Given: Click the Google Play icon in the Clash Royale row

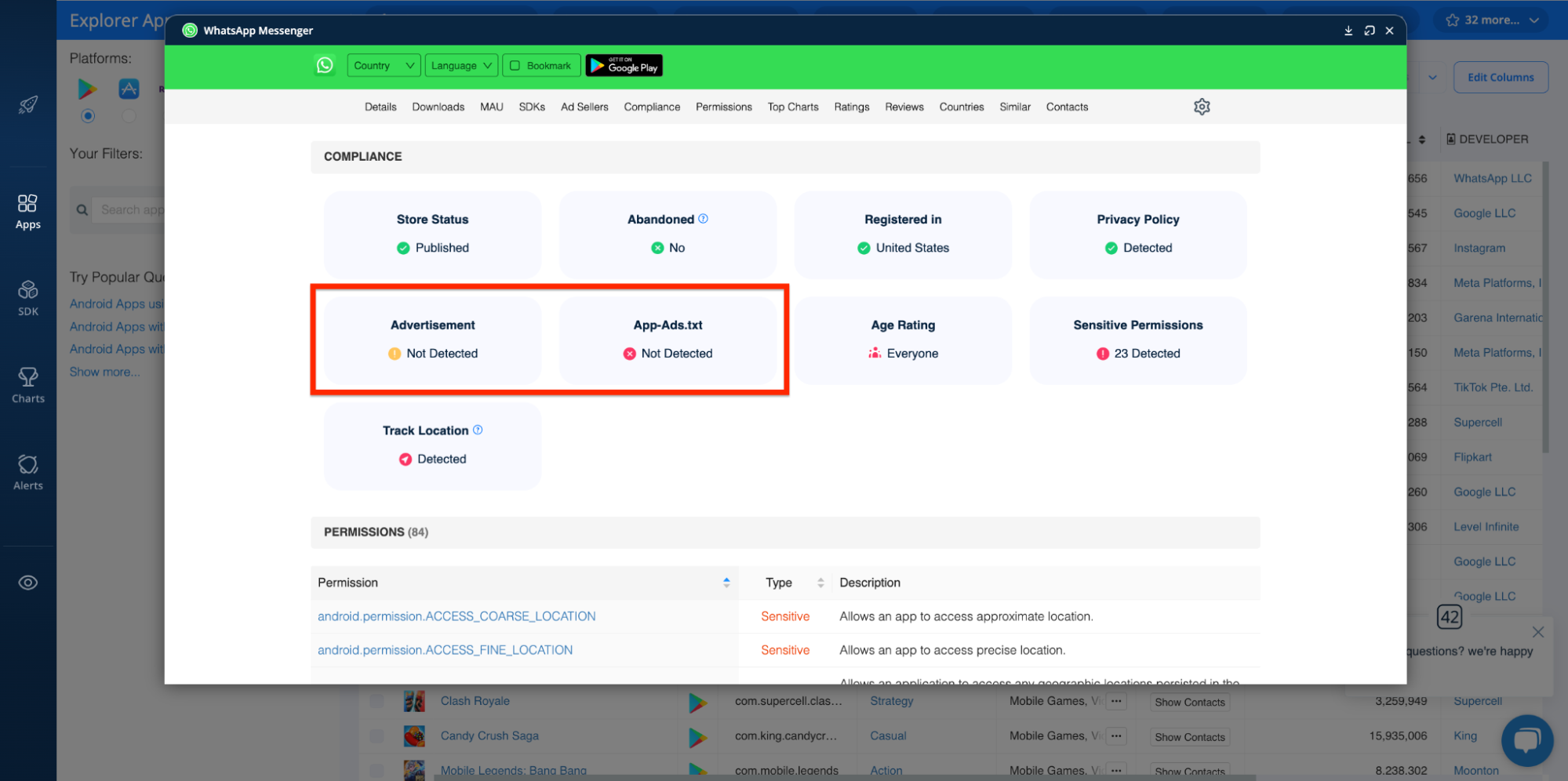Looking at the screenshot, I should 697,702.
